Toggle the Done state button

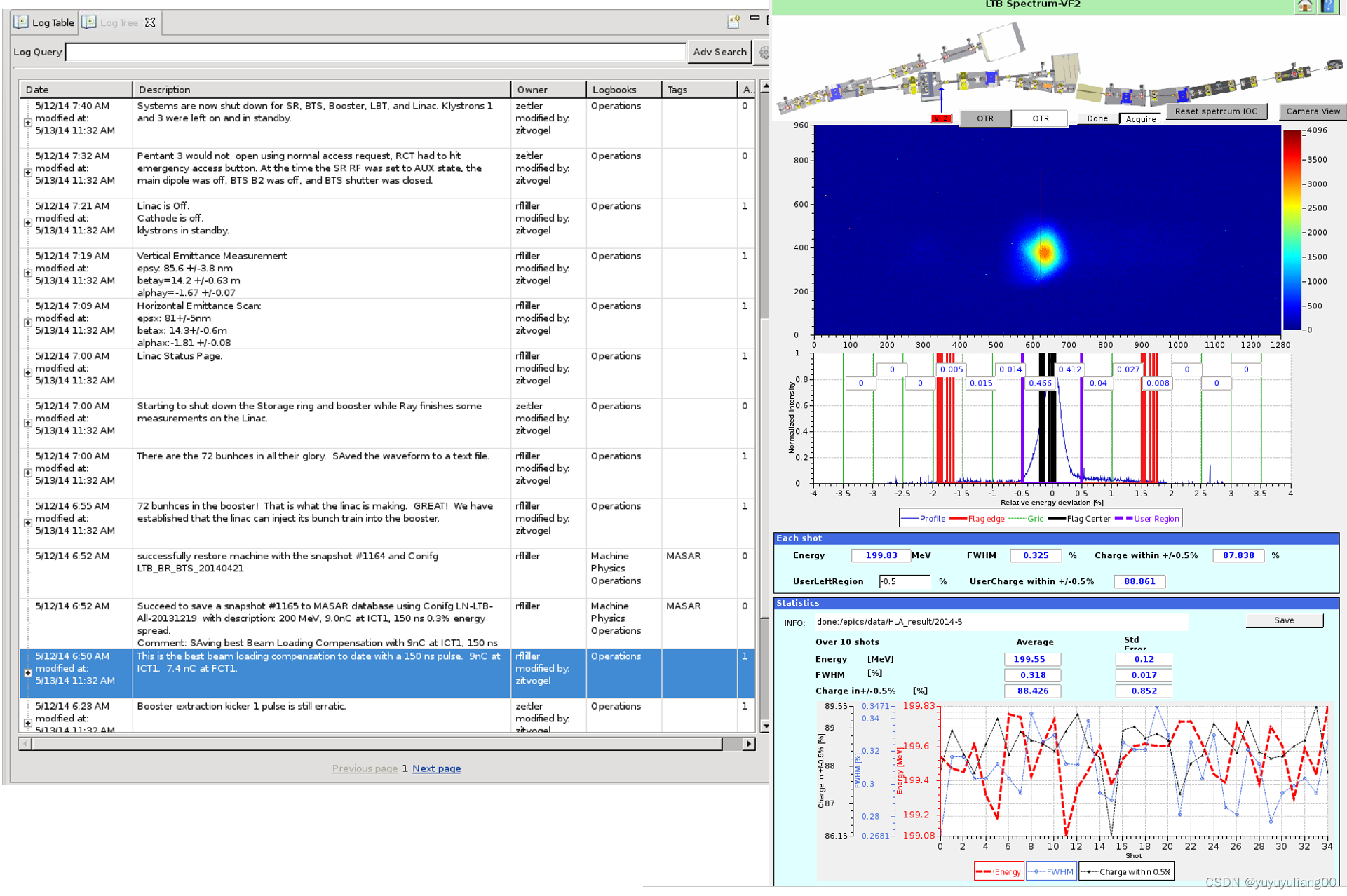(1097, 118)
